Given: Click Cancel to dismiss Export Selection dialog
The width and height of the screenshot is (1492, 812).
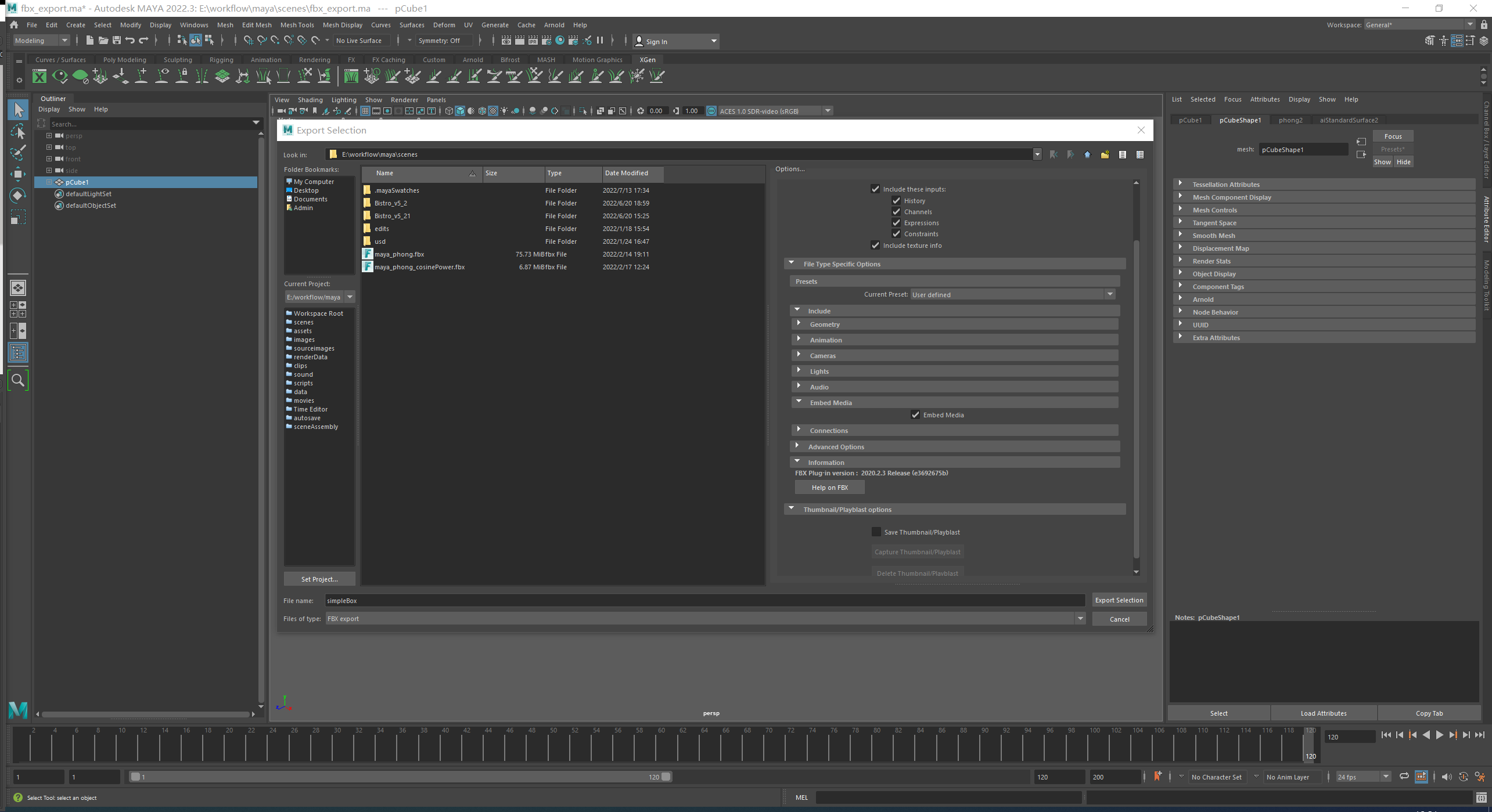Looking at the screenshot, I should coord(1119,618).
